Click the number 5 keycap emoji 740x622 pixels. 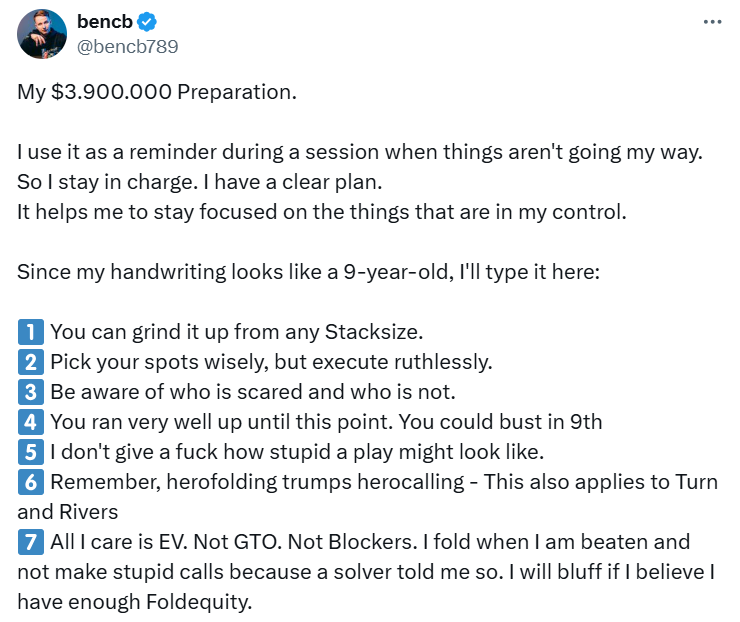pyautogui.click(x=29, y=452)
